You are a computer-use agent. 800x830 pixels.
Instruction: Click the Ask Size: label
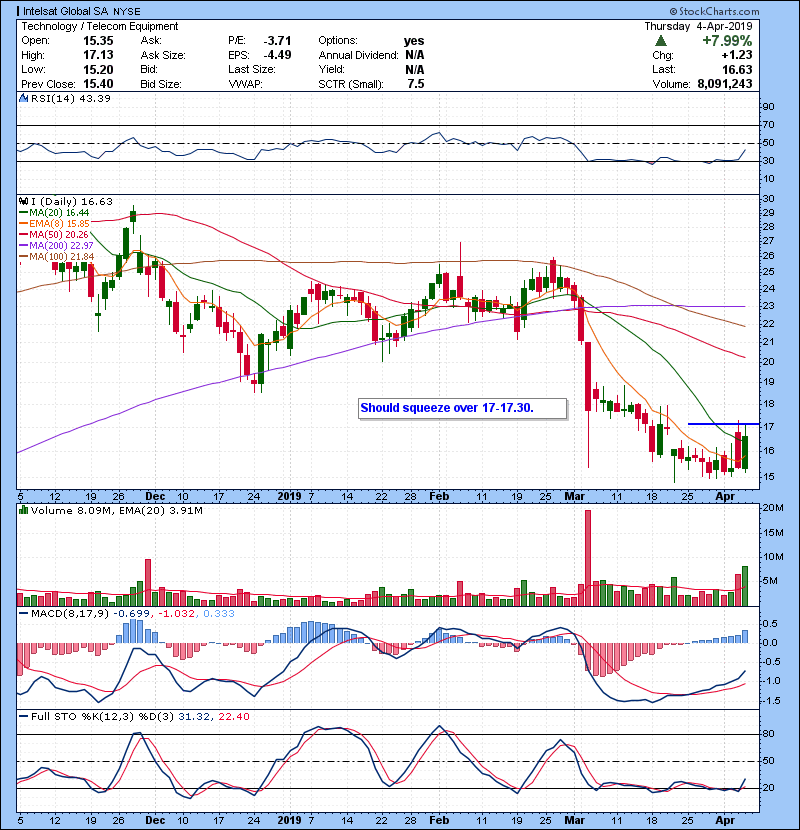(x=163, y=55)
